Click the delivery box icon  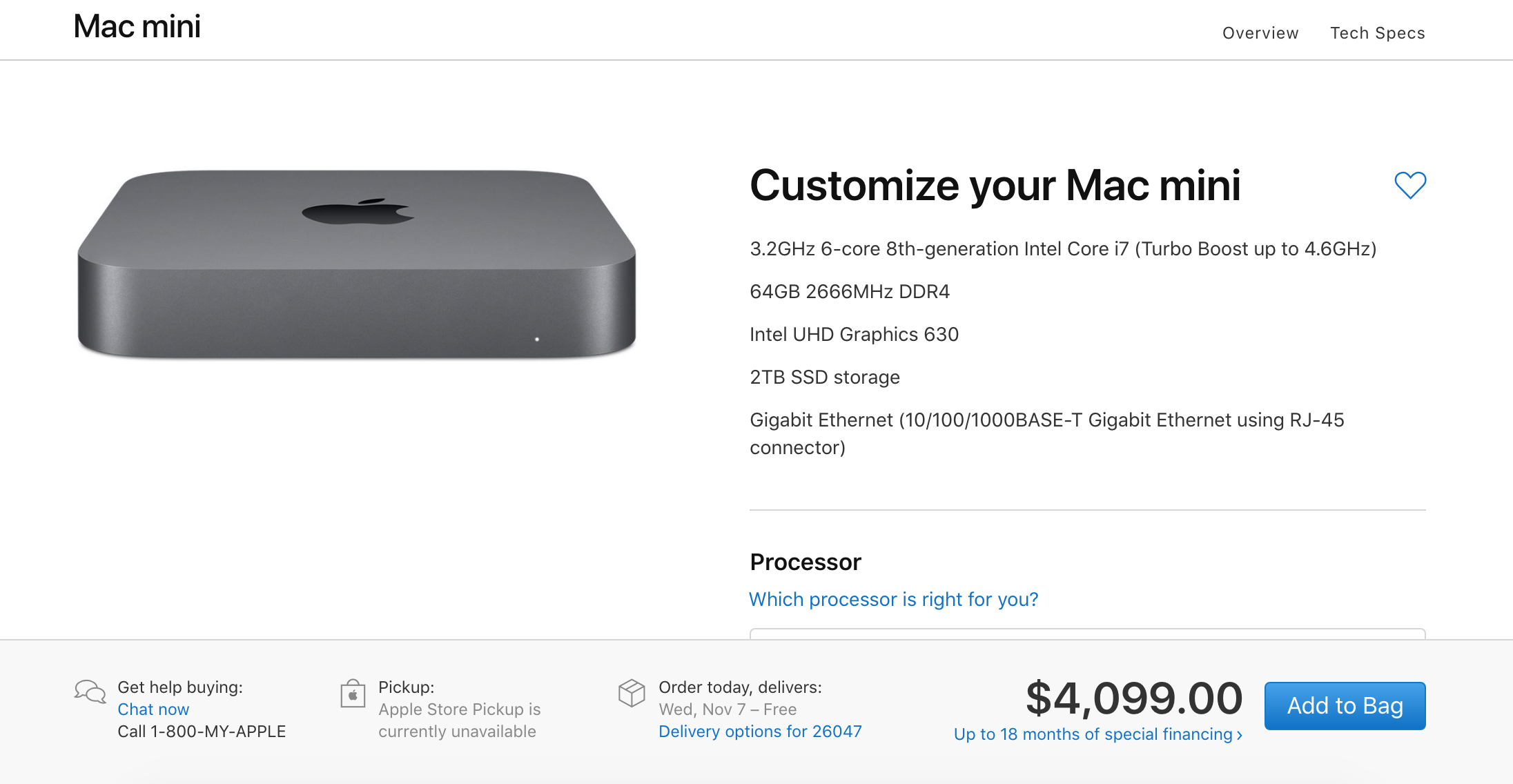coord(631,693)
